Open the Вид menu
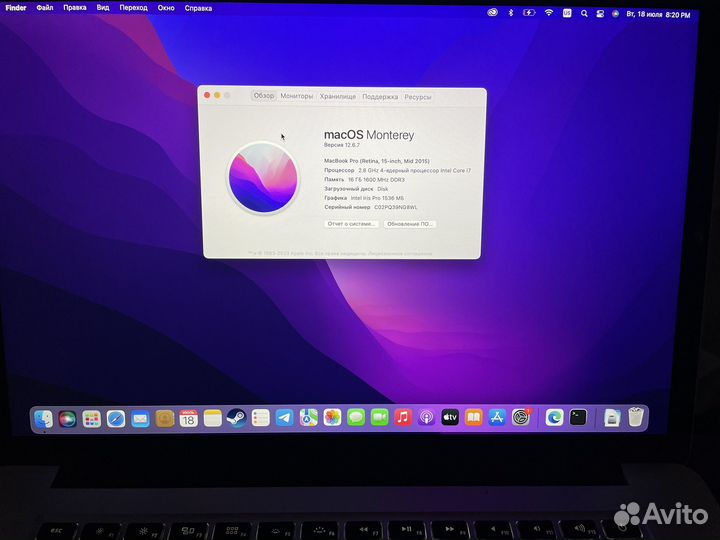 pyautogui.click(x=103, y=7)
